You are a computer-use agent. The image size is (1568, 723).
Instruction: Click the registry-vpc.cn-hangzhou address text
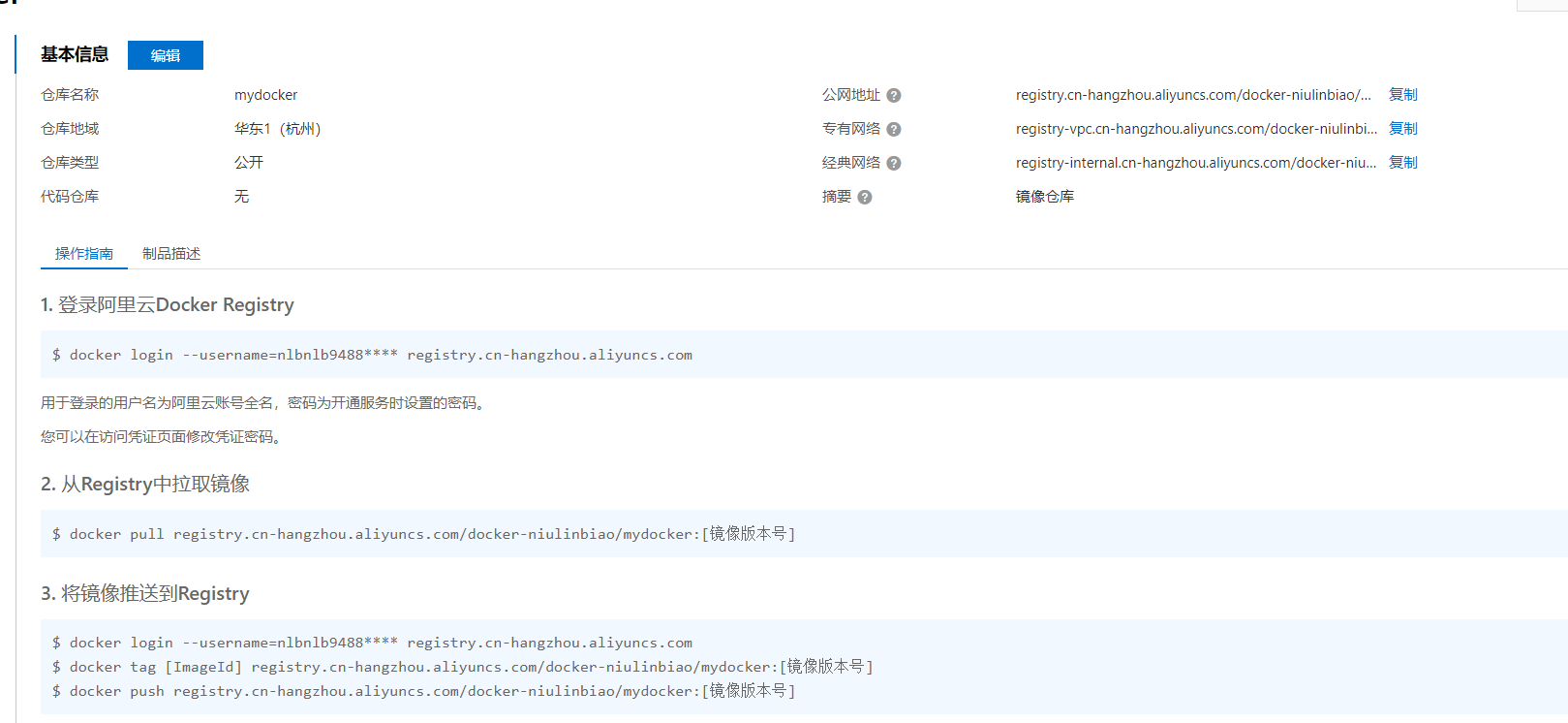click(x=1196, y=129)
